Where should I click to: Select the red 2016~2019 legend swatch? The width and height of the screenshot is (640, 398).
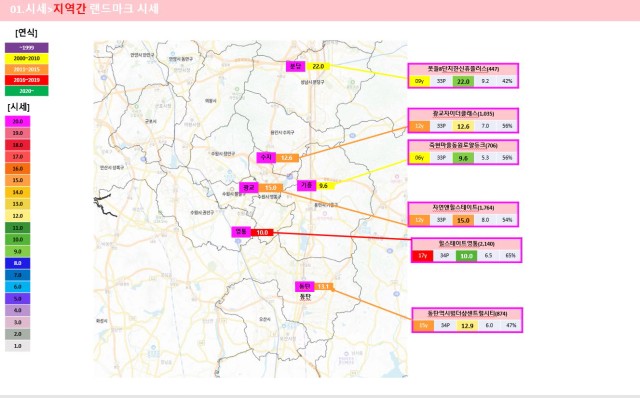pos(27,80)
